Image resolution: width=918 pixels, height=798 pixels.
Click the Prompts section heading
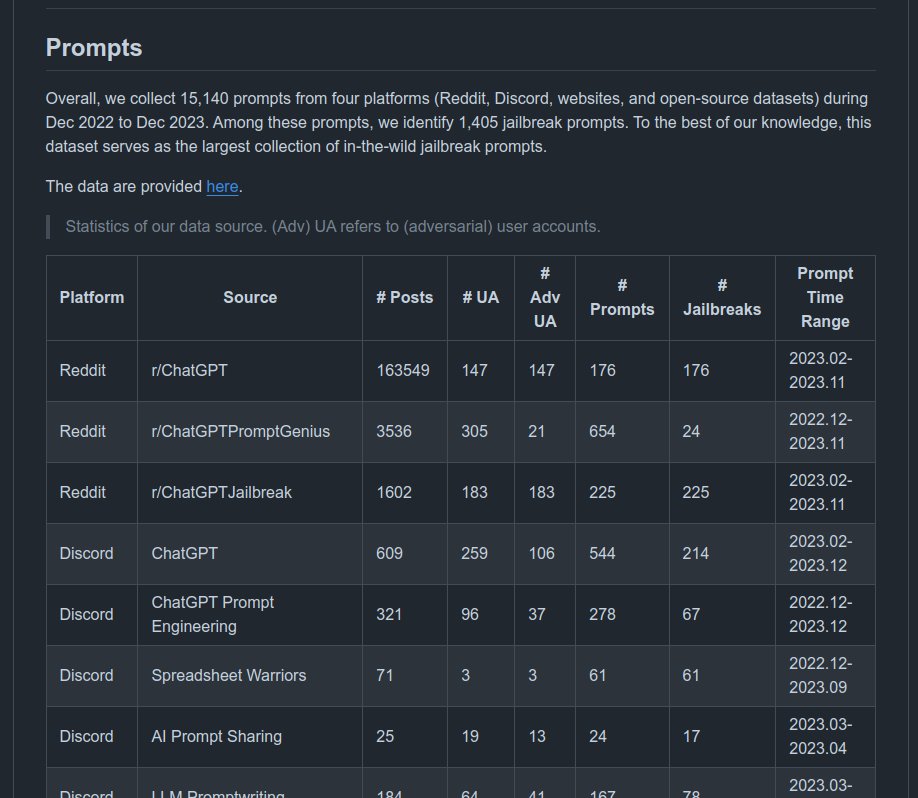94,48
